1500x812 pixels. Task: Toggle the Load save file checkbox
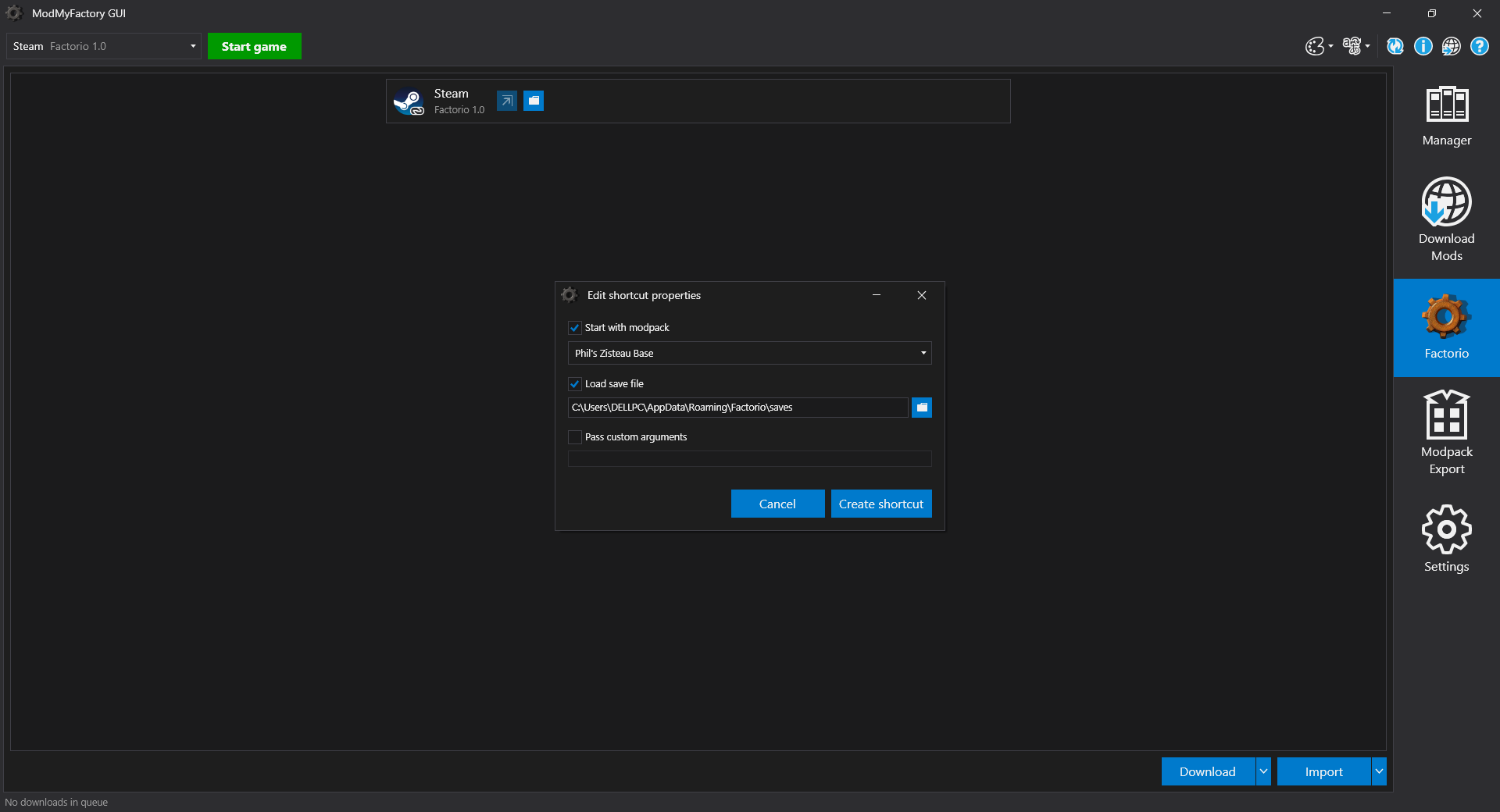[x=575, y=384]
